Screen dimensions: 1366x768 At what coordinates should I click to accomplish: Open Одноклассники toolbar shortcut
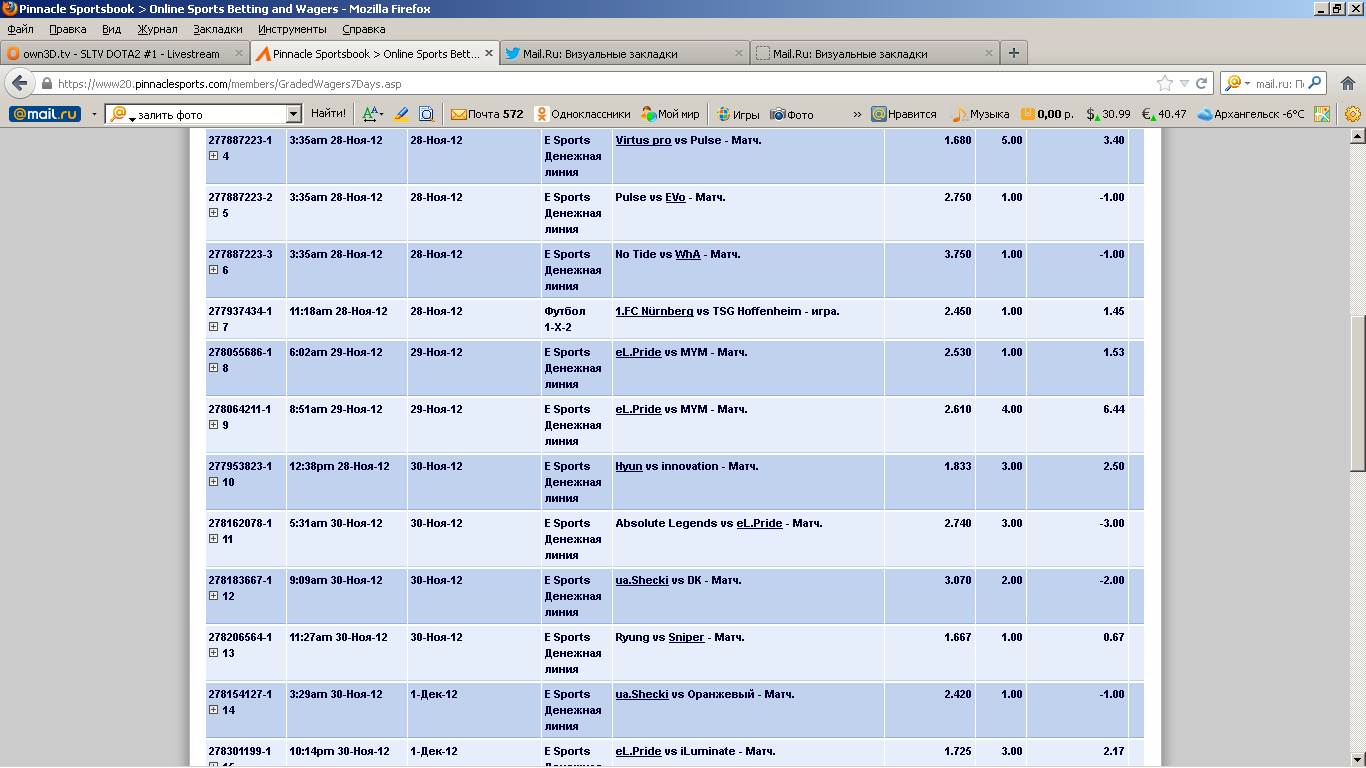582,114
